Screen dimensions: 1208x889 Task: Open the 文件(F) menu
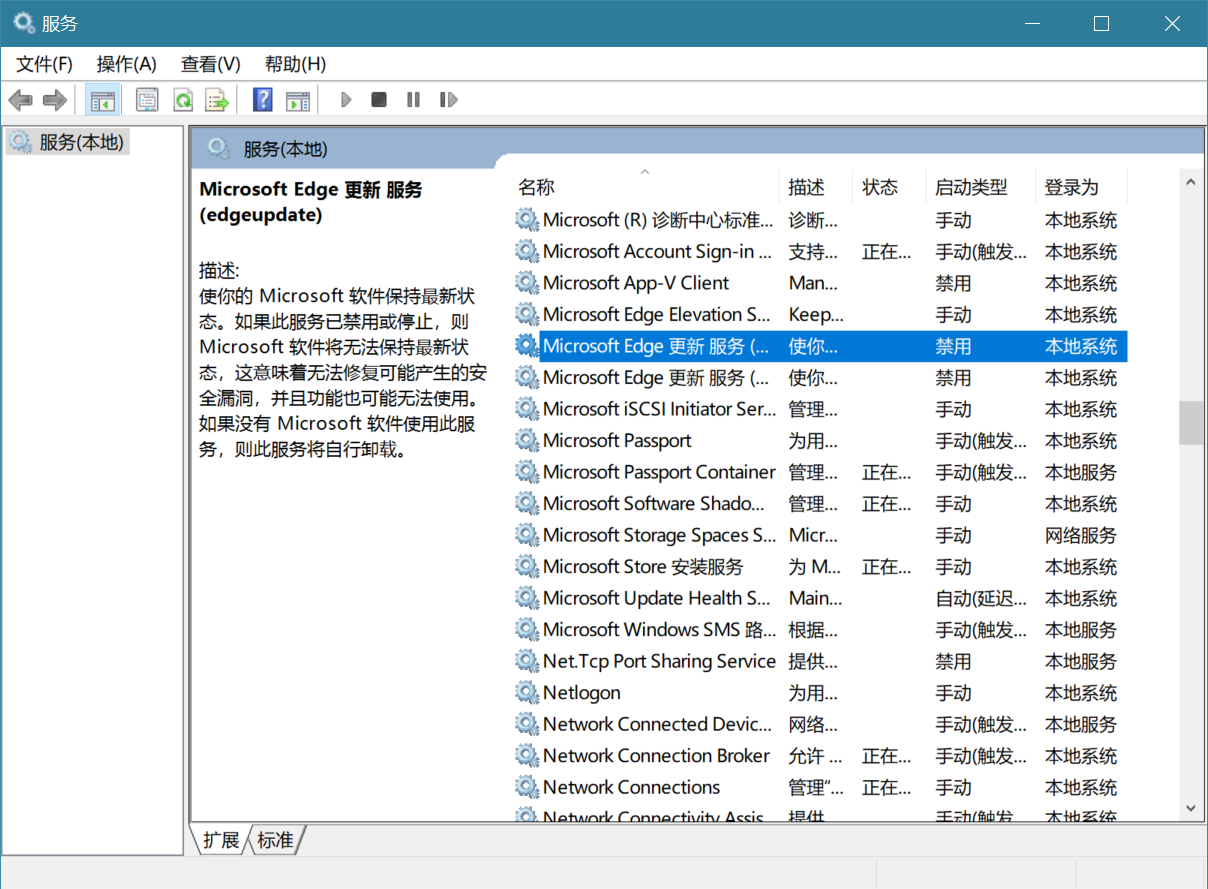pyautogui.click(x=45, y=64)
